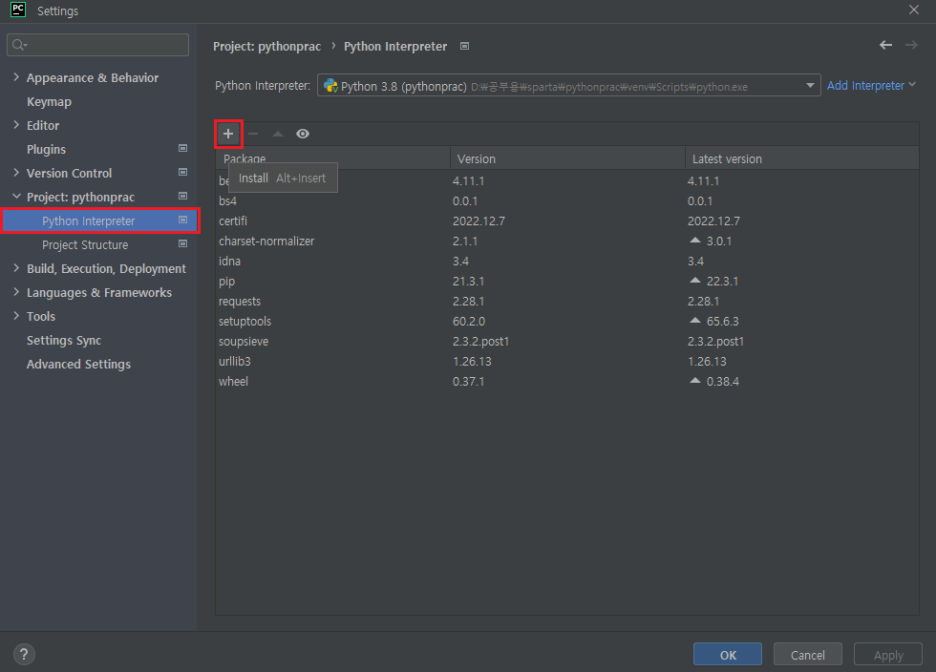
Task: Click the project-scope icon next to Project Structure
Action: click(x=183, y=243)
